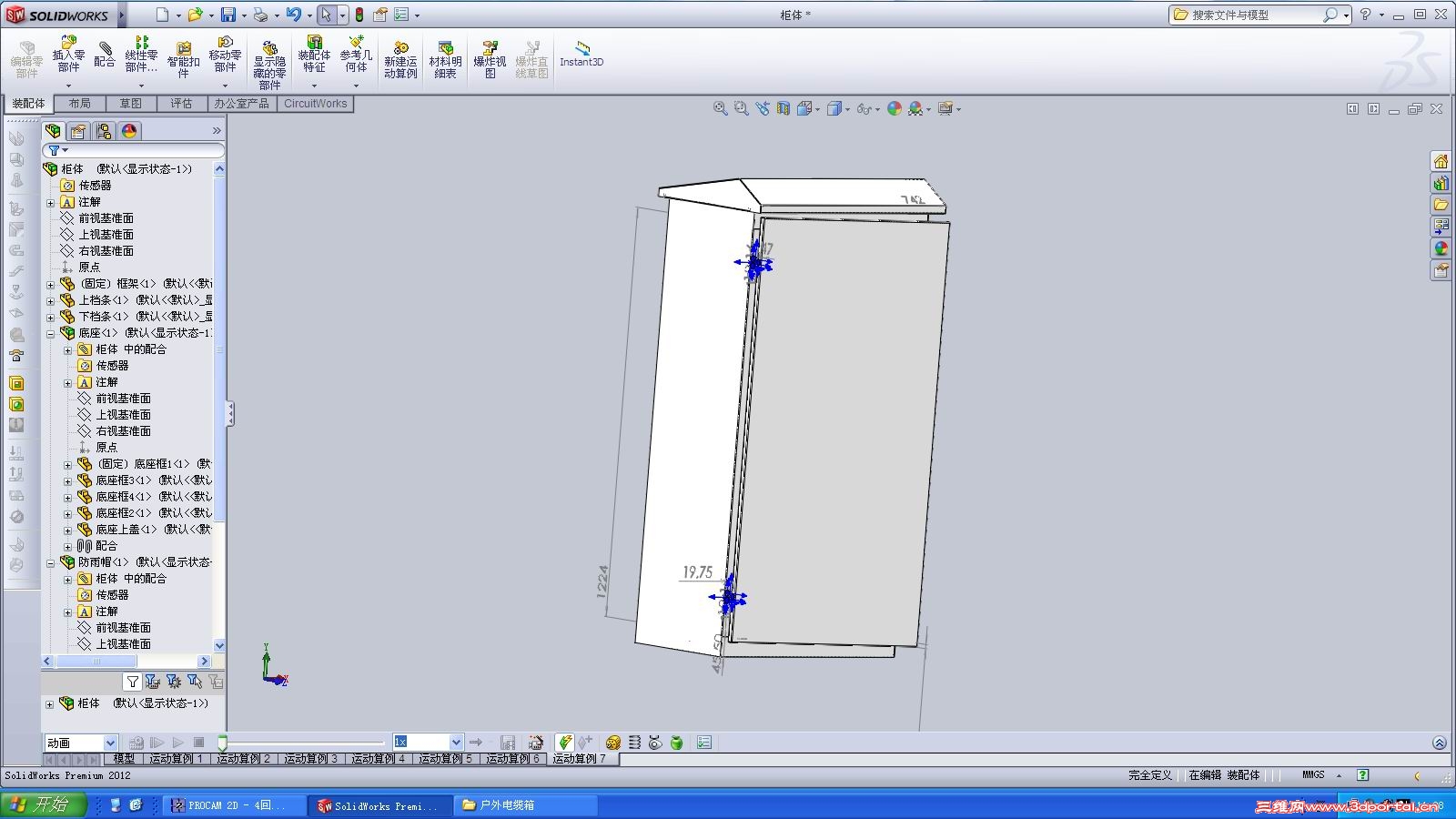Viewport: 1456px width, 819px height.
Task: Select the Mate (配合) tool
Action: (x=105, y=55)
